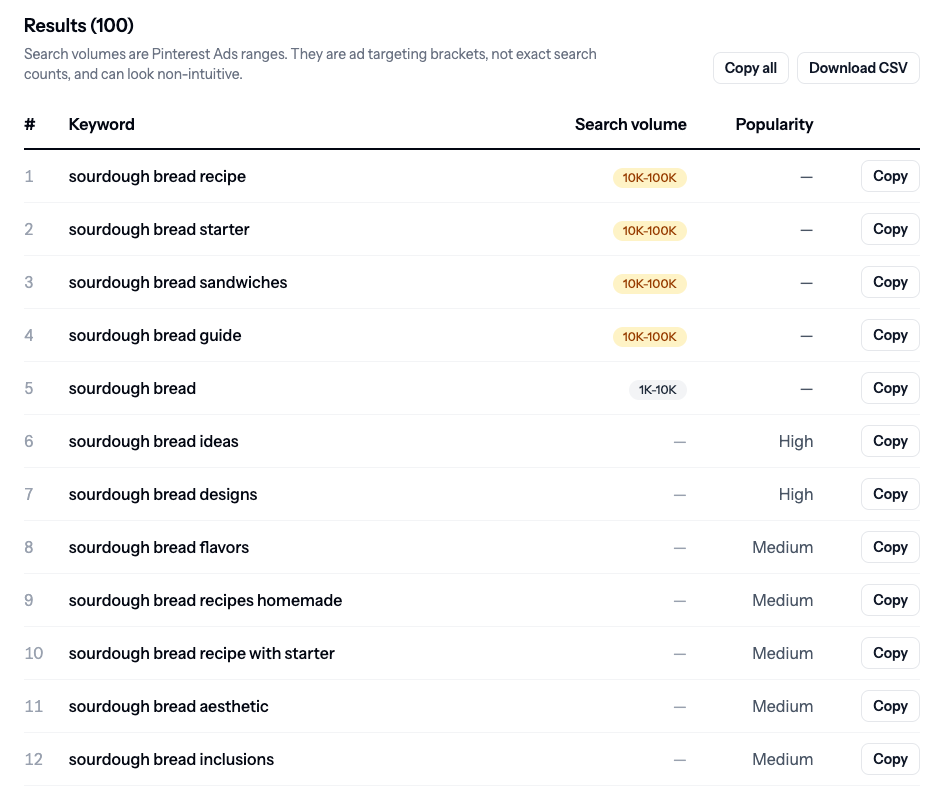
Task: Click 10K-100K badge for sourdough bread sandwiches
Action: (x=650, y=283)
